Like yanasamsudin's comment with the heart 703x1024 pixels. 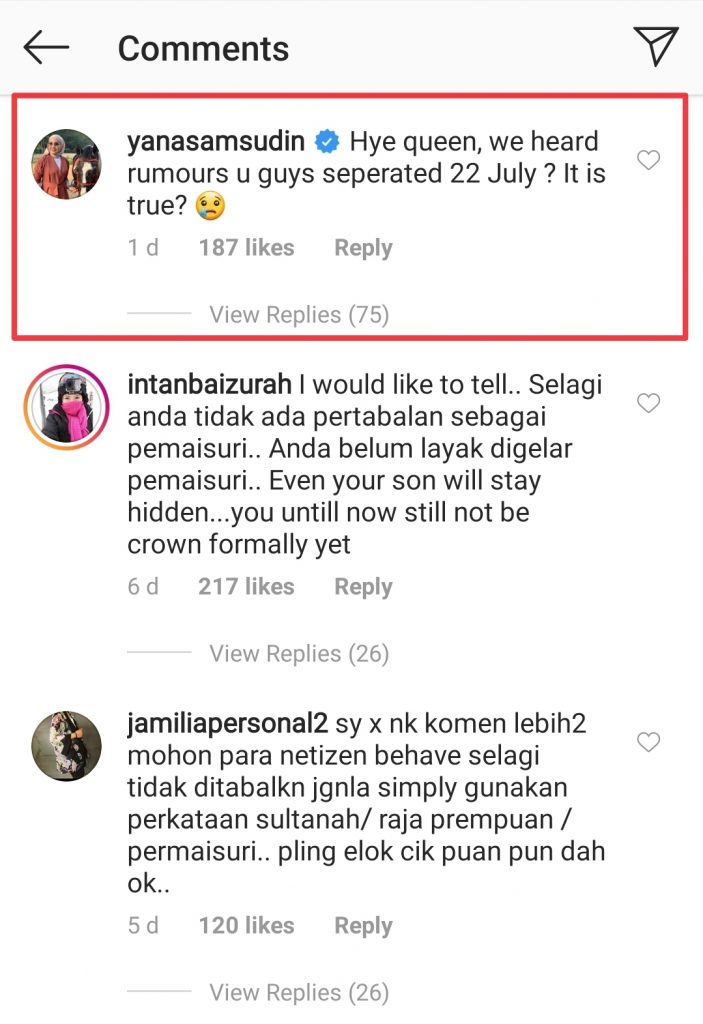[x=648, y=159]
